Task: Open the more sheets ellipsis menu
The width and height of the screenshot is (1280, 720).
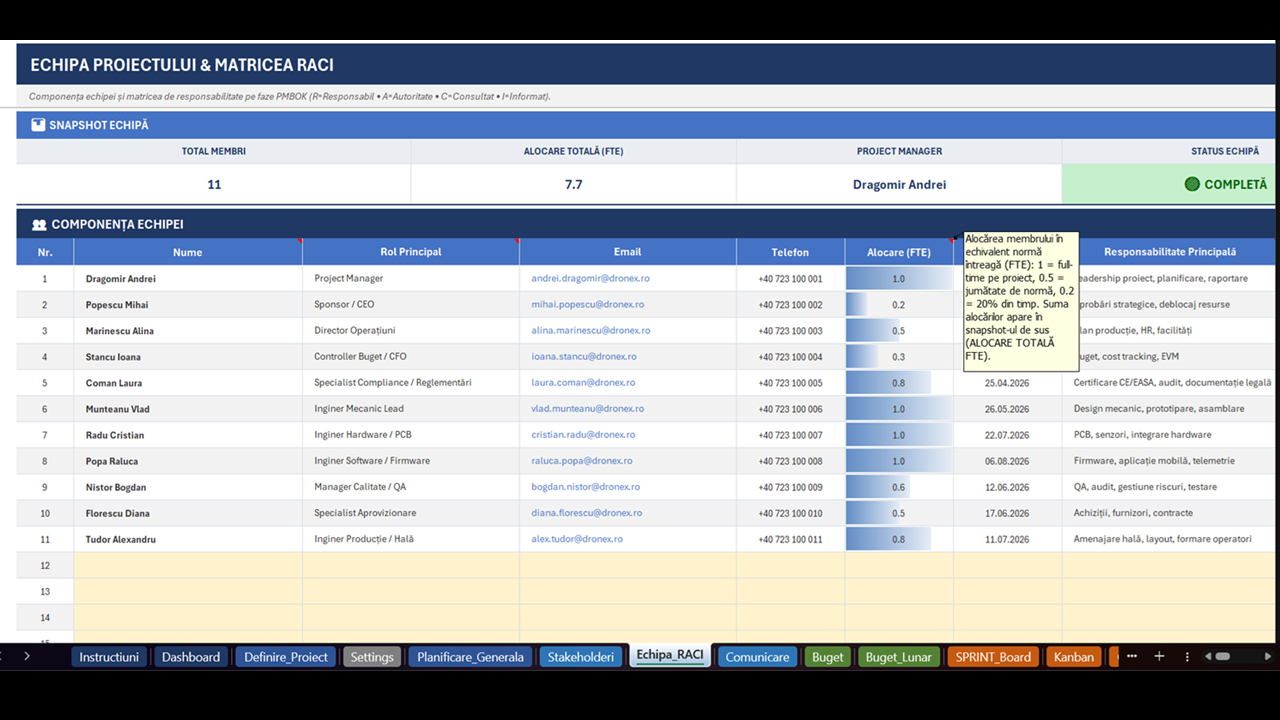Action: point(1132,657)
